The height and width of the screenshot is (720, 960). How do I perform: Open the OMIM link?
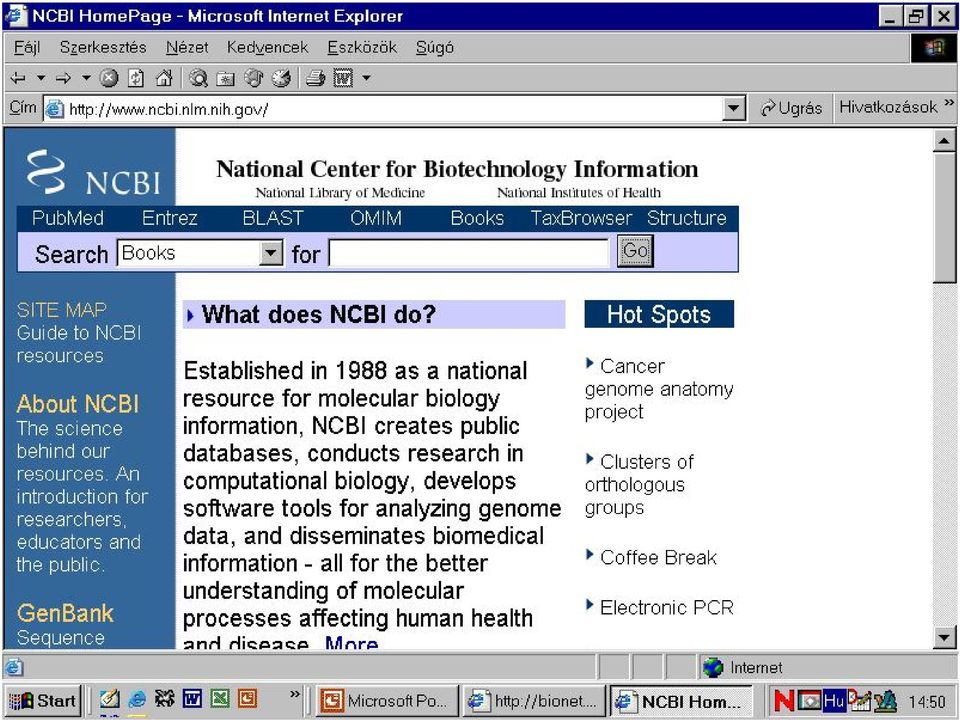pos(376,218)
